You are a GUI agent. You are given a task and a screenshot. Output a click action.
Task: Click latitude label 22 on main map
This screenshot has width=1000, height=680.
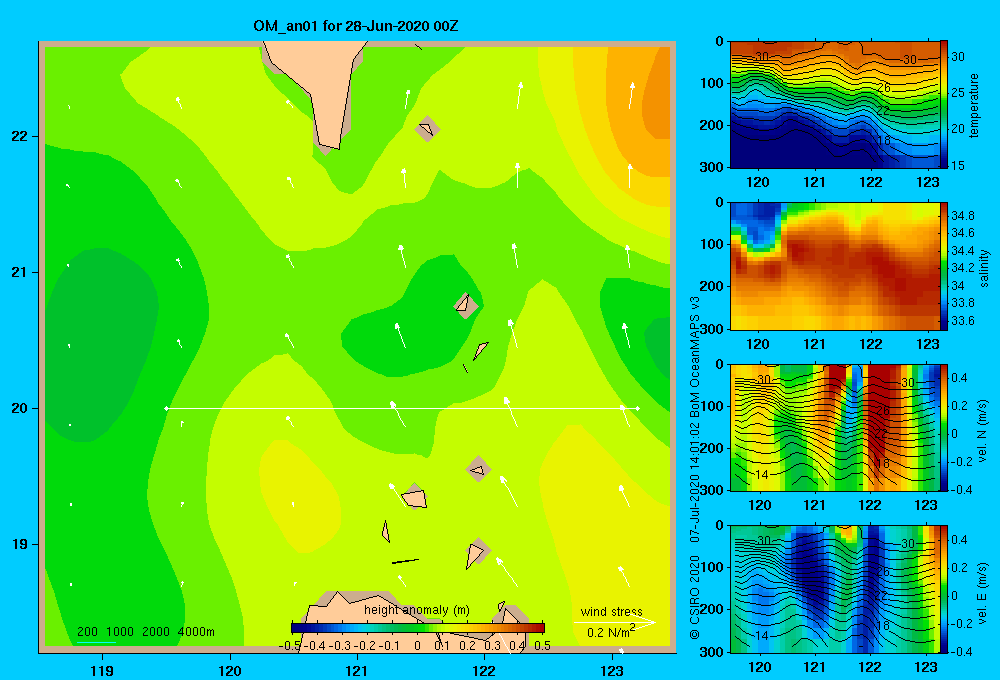tap(20, 137)
